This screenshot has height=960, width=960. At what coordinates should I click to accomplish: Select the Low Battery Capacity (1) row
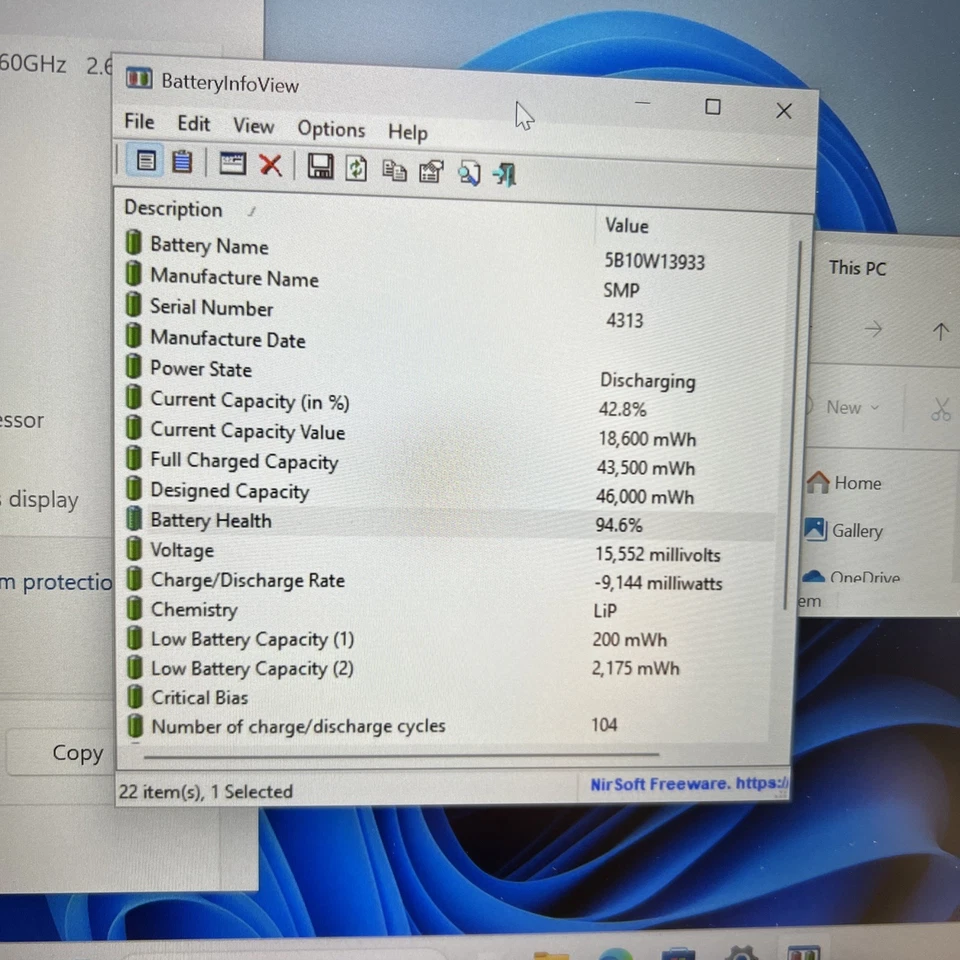tap(448, 639)
